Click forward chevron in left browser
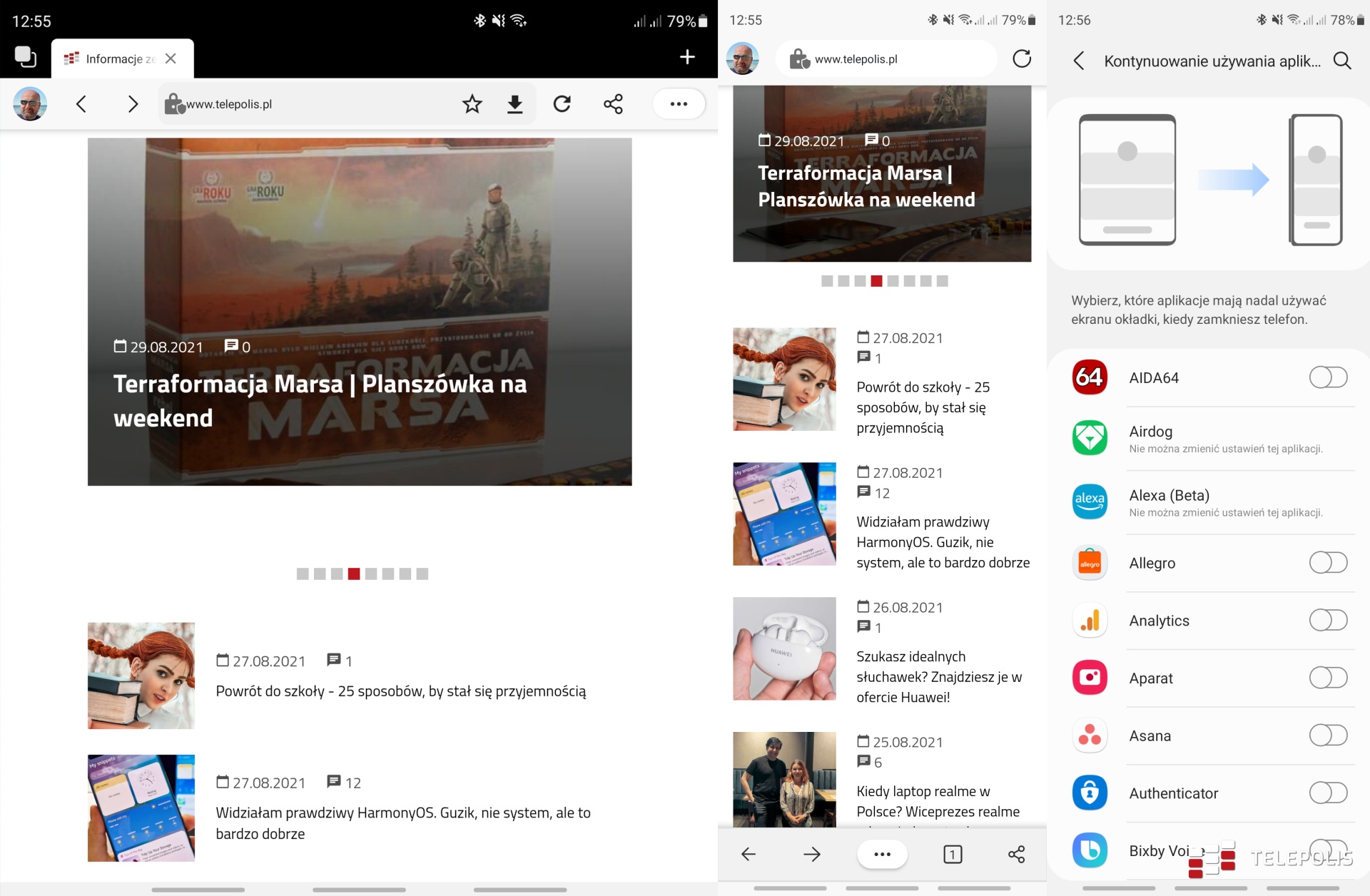The height and width of the screenshot is (896, 1370). coord(133,104)
